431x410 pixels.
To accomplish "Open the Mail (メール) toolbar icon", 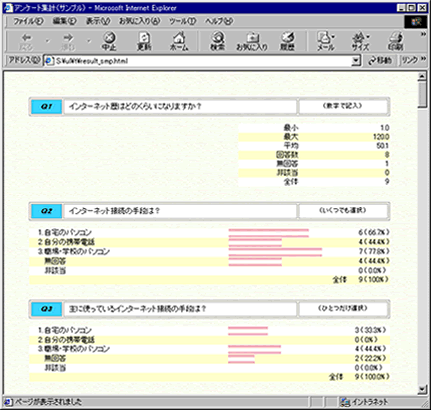I will pyautogui.click(x=325, y=41).
